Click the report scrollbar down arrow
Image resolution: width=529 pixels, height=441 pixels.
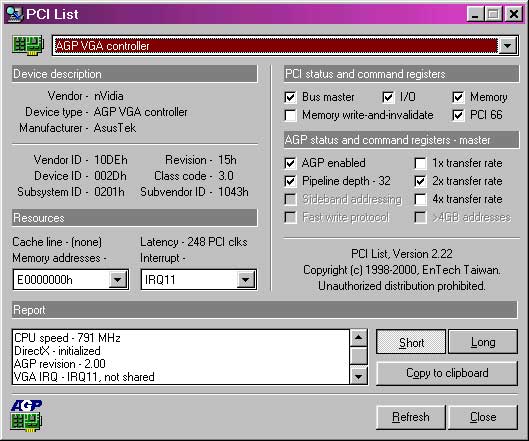tap(359, 376)
